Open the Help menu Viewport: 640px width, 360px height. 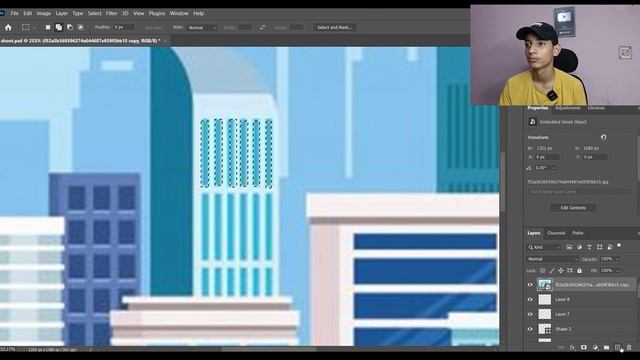pyautogui.click(x=198, y=13)
